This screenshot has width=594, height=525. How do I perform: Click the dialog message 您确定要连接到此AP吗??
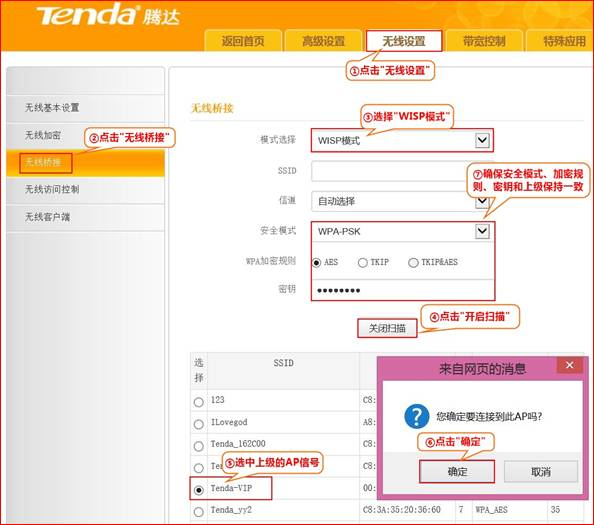[489, 416]
